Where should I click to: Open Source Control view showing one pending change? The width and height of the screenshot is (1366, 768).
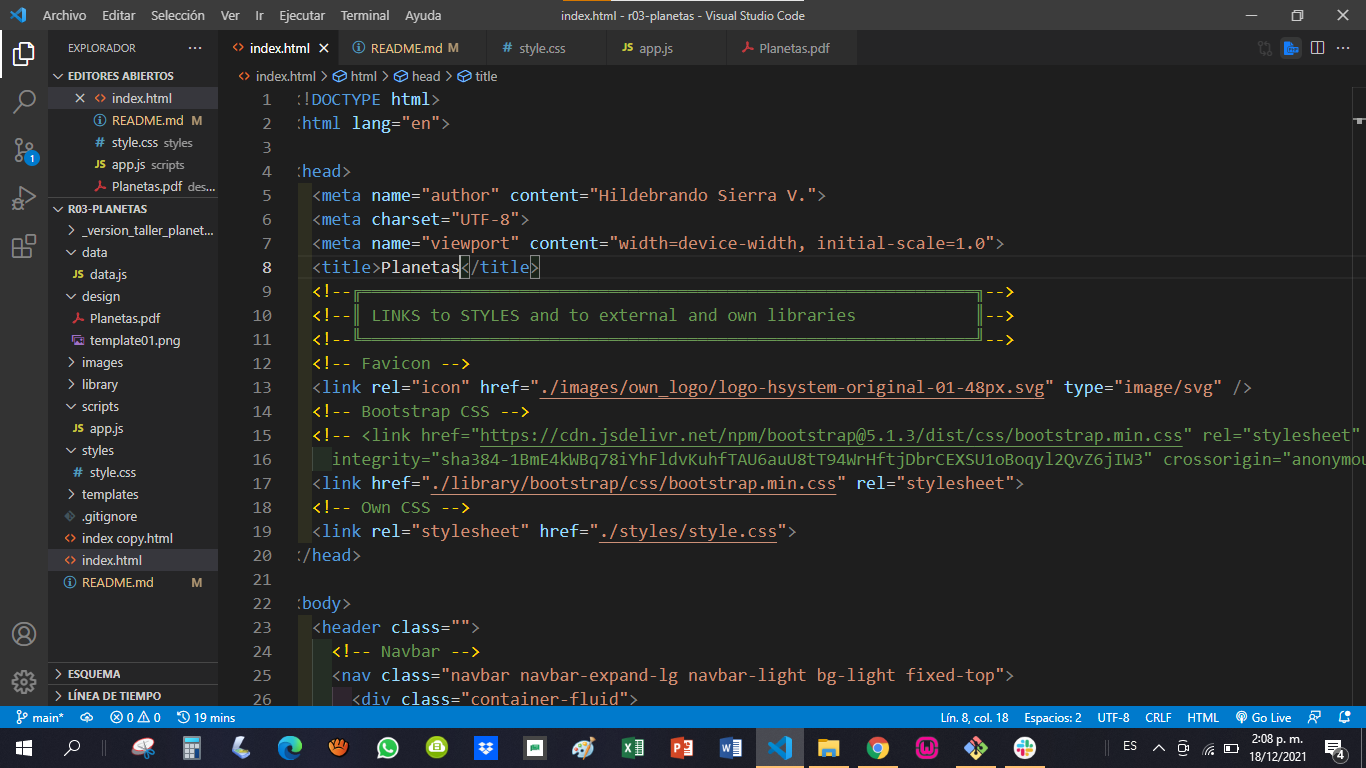[x=24, y=150]
